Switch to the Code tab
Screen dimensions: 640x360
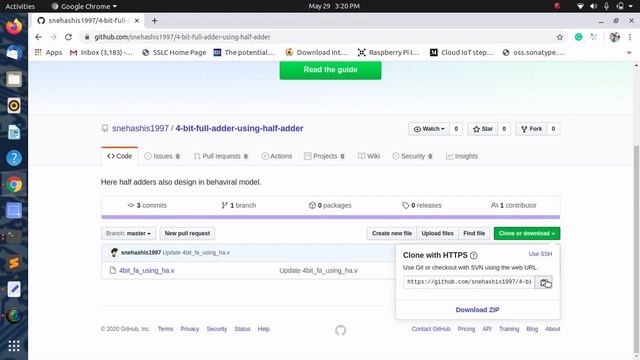click(120, 156)
